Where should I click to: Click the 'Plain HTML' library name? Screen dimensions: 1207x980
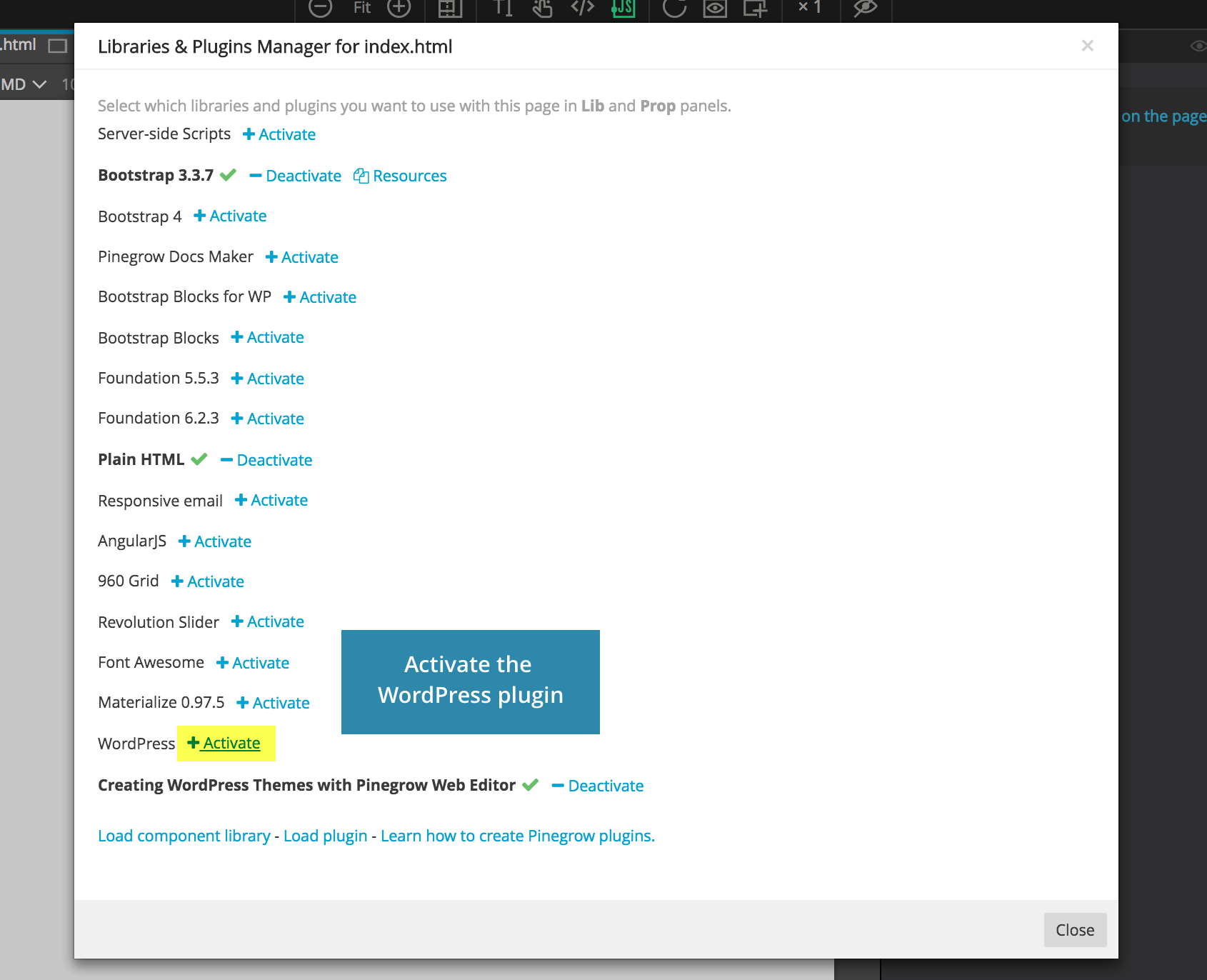point(141,459)
